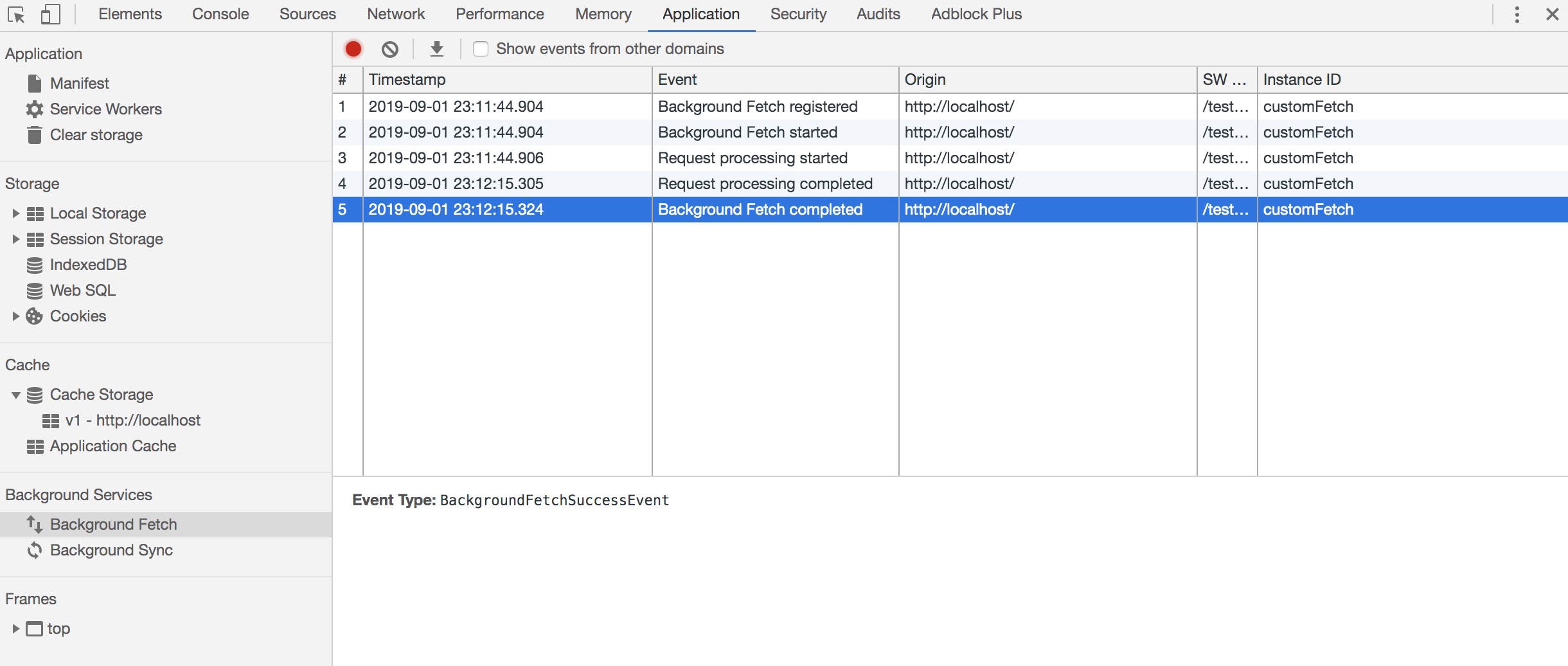Click the Background Fetch arrows icon
The height and width of the screenshot is (666, 1568).
click(x=35, y=525)
